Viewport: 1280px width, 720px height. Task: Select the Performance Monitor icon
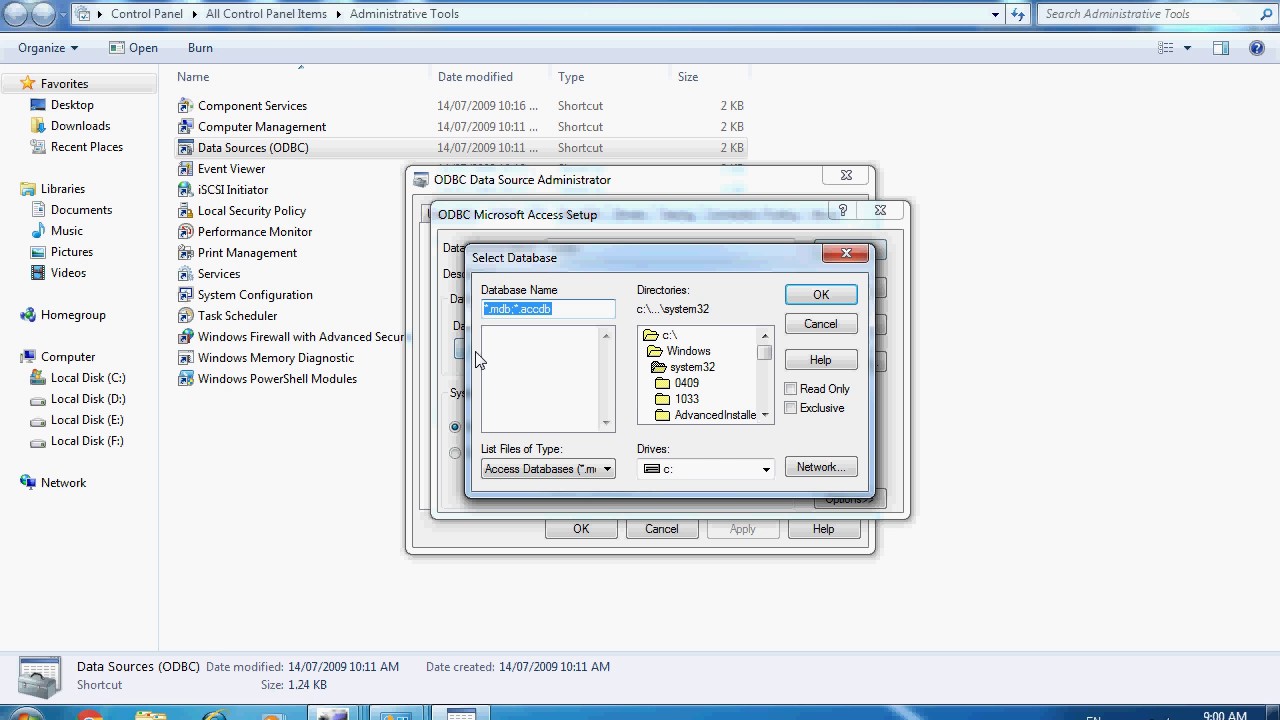coord(185,231)
